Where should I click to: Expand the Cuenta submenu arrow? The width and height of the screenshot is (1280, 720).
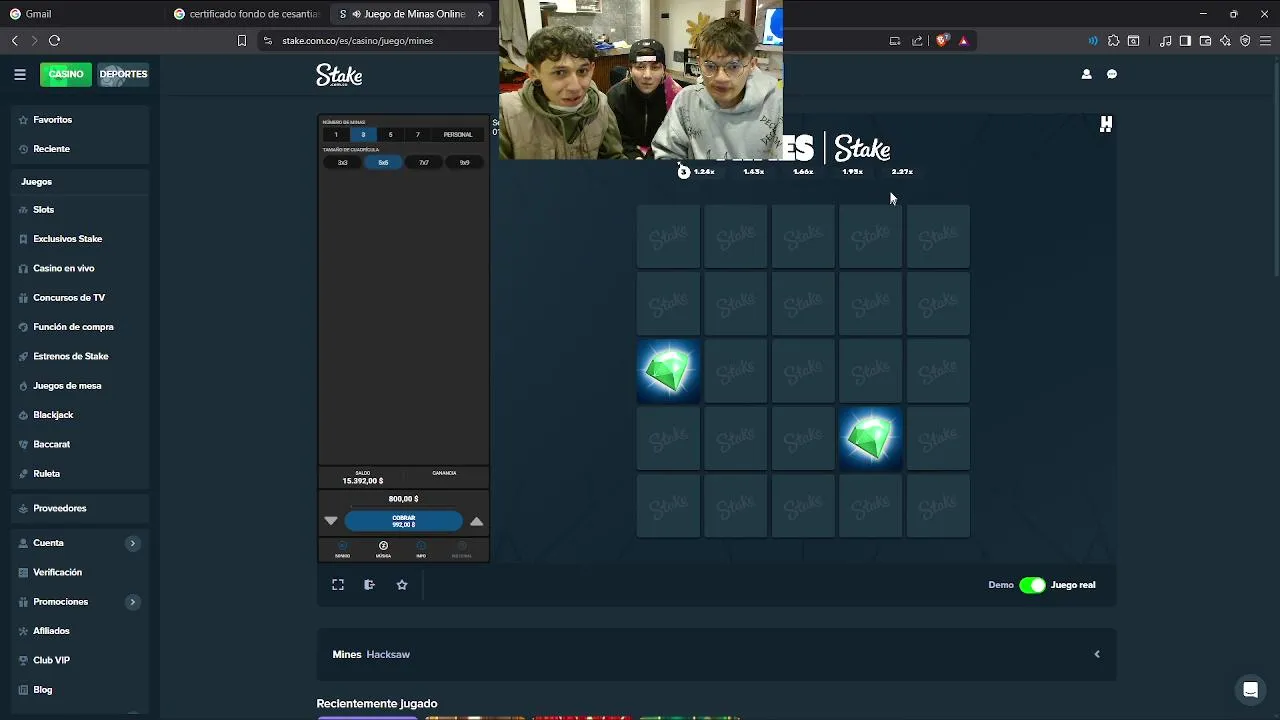click(x=132, y=543)
